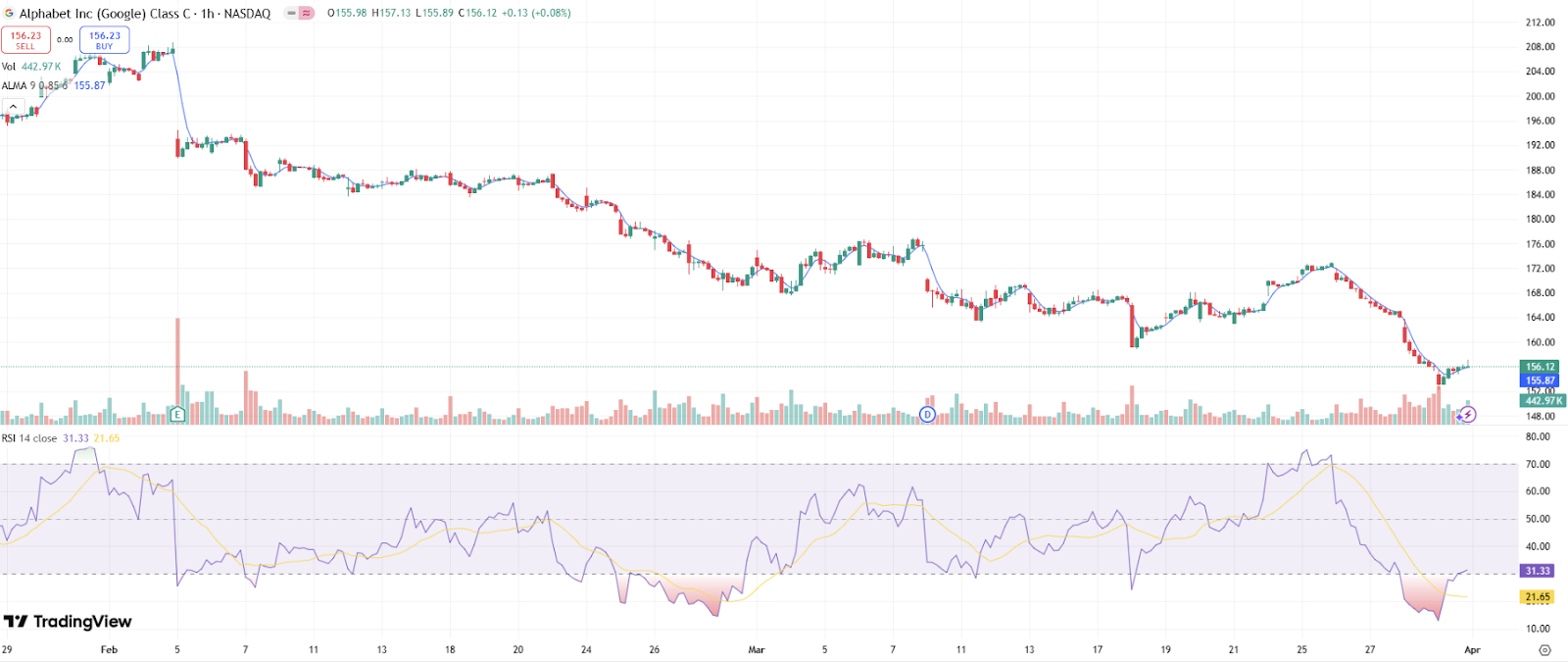Click the blue 155.87 ALMA price label
The width and height of the screenshot is (1568, 662).
point(1540,381)
